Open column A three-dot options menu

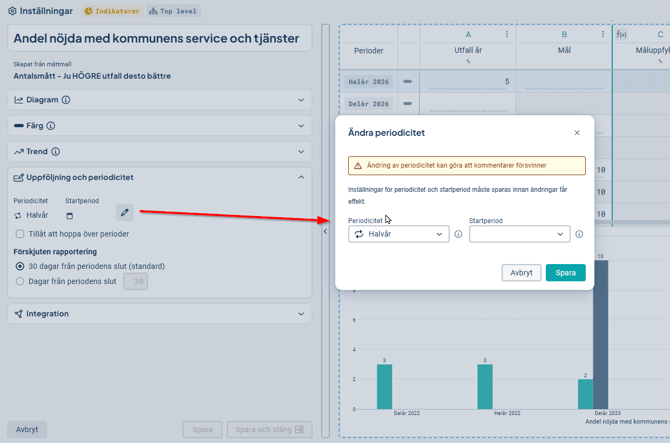pos(507,34)
